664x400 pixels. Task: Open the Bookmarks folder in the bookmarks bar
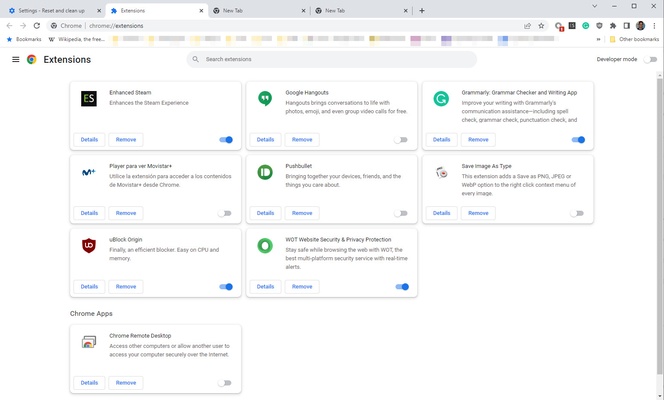pyautogui.click(x=24, y=39)
